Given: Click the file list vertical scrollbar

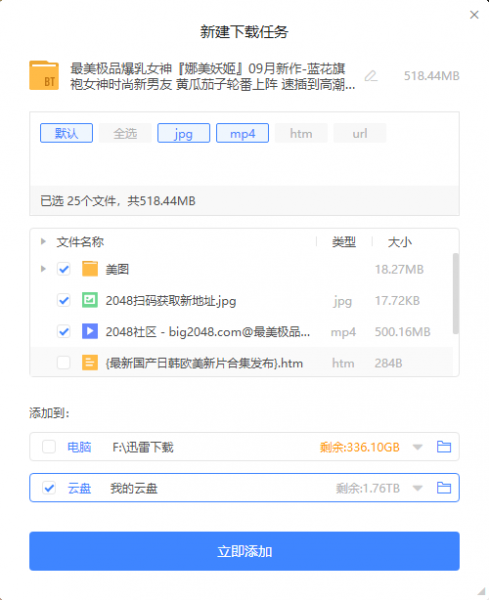Looking at the screenshot, I should (456, 293).
